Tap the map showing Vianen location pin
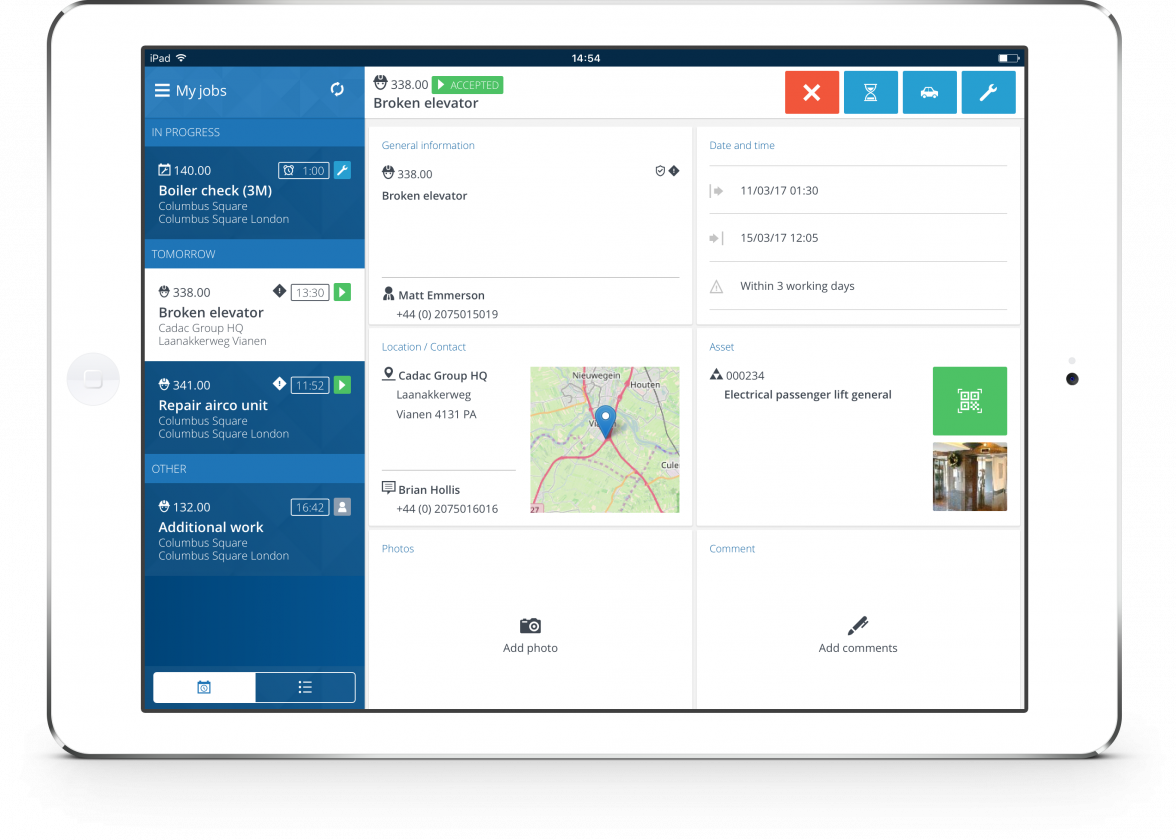Screen dimensions: 1176x840 (x=604, y=440)
